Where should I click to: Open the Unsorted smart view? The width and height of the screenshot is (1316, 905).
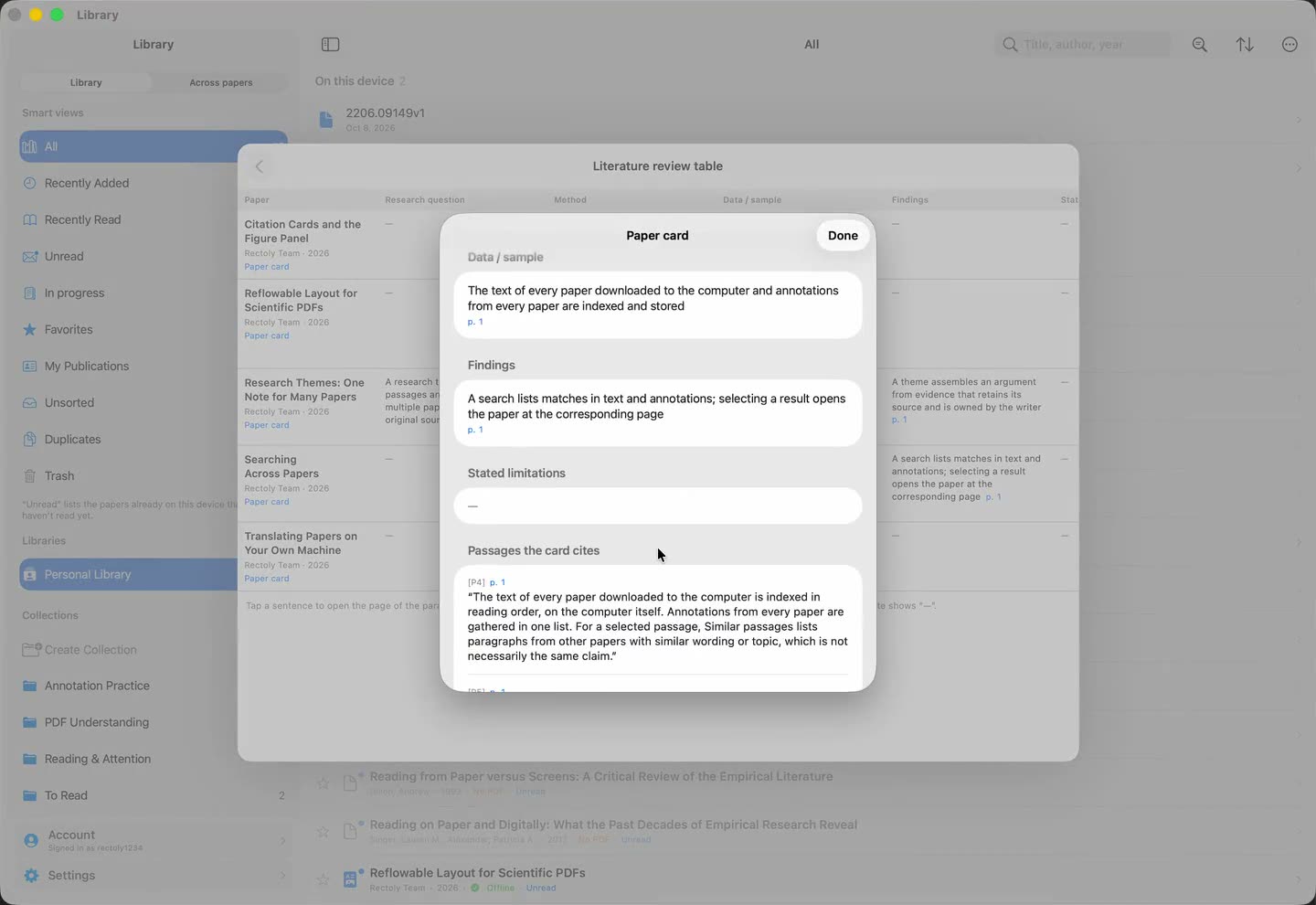click(x=154, y=402)
